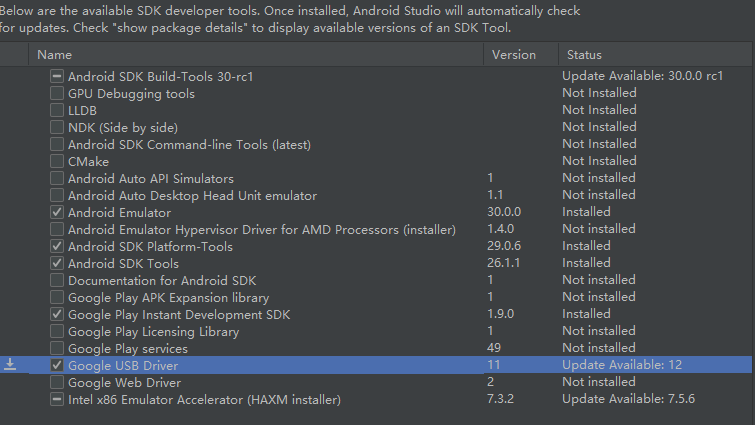
Task: Select the Google Play services row
Action: point(128,348)
